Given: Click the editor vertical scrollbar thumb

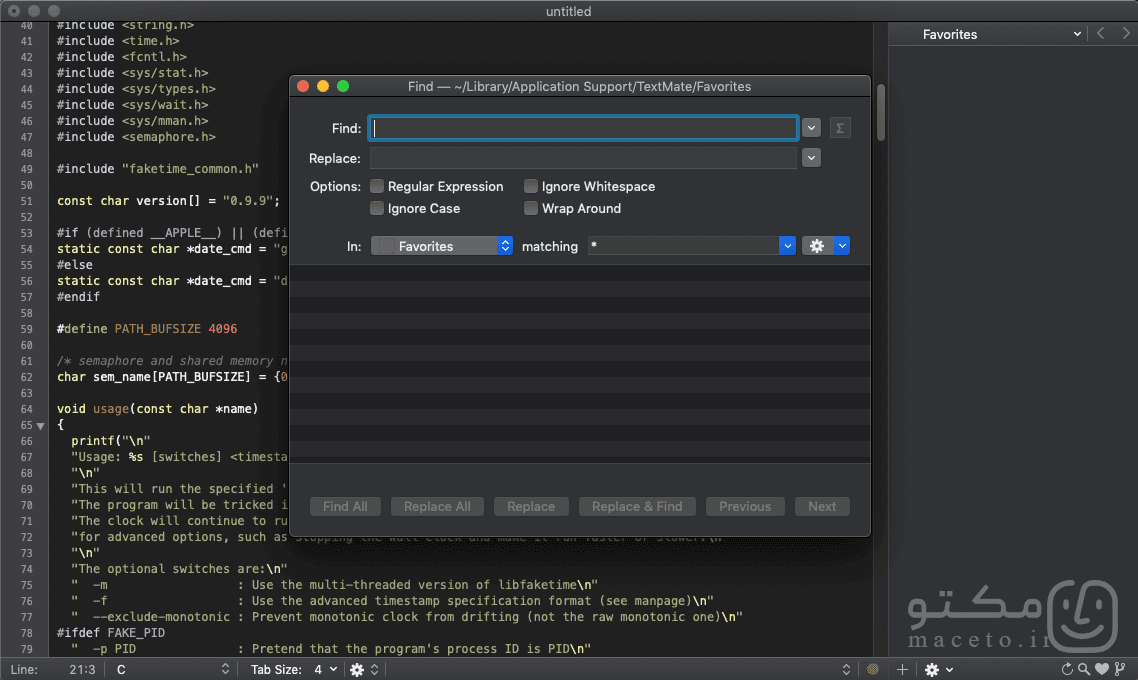Looking at the screenshot, I should 880,112.
